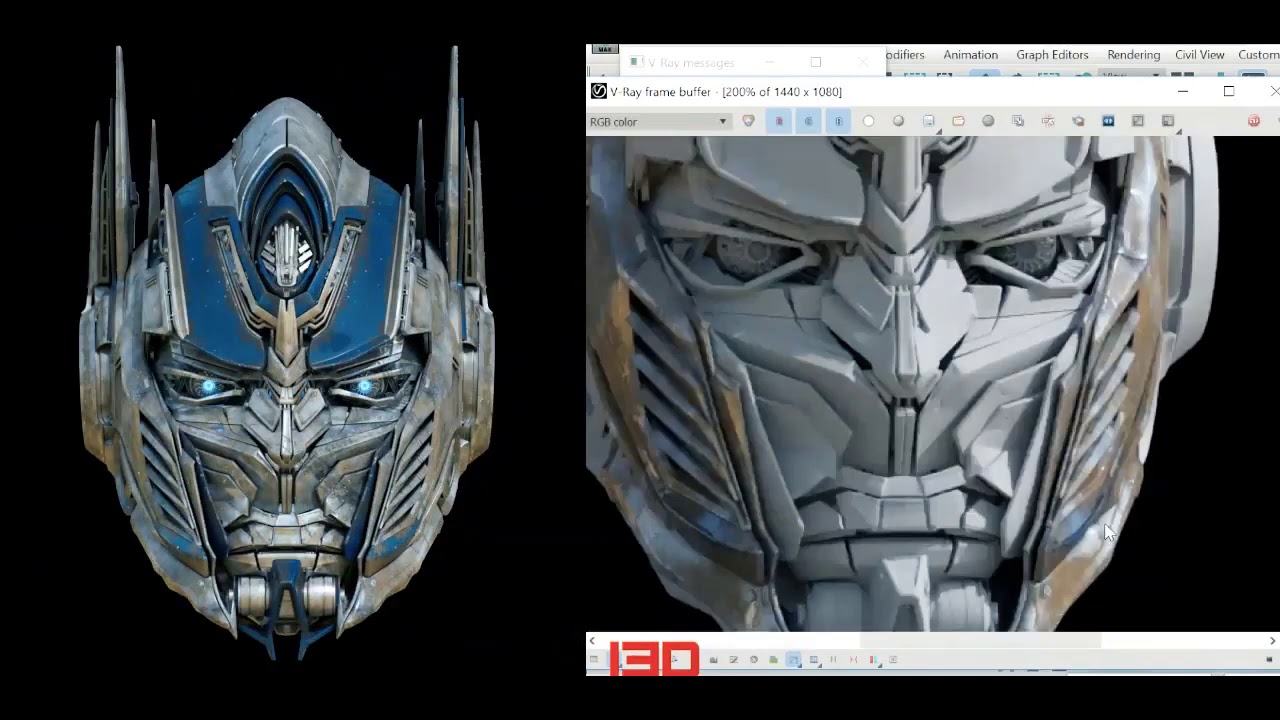
Task: Maximize the V-Ray frame buffer window
Action: pos(1229,91)
